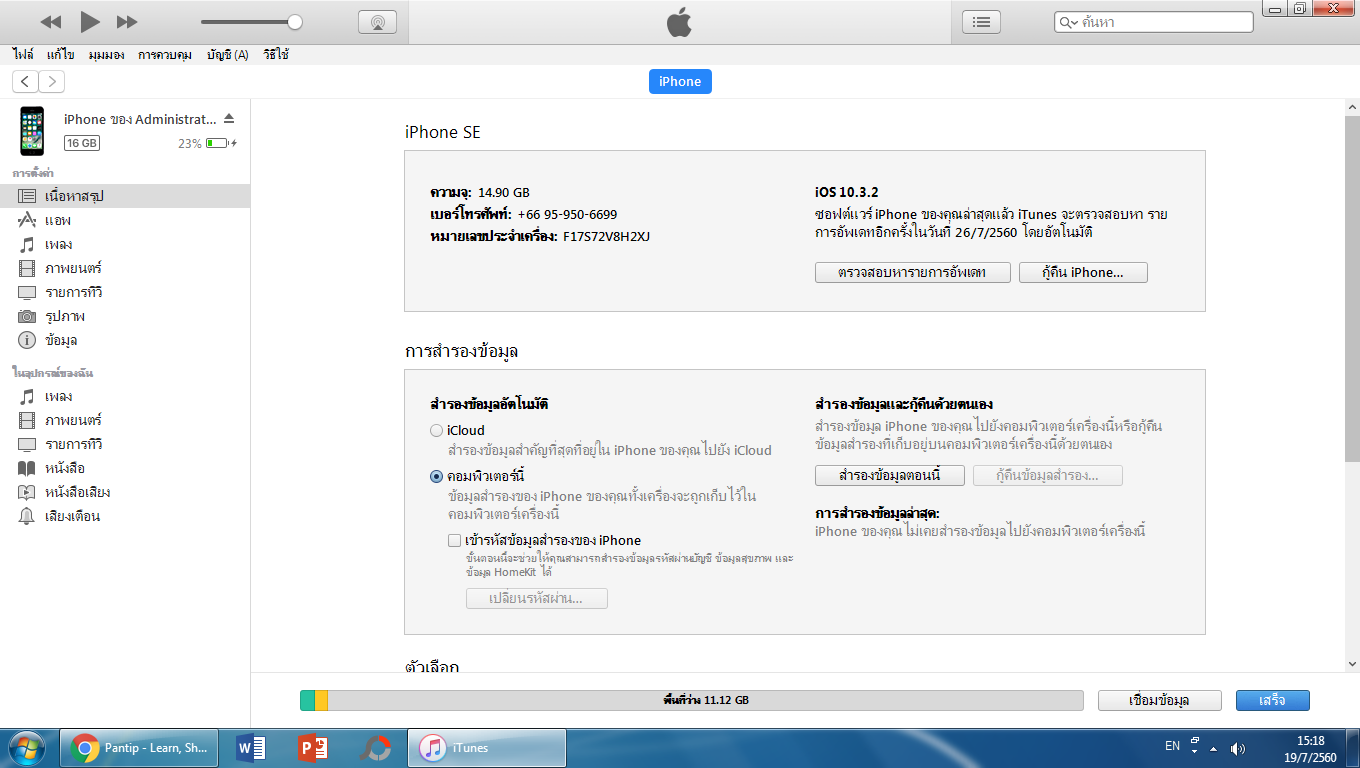
Task: Open ภาพยนตร์ movies icon under settings section
Action: [x=27, y=268]
